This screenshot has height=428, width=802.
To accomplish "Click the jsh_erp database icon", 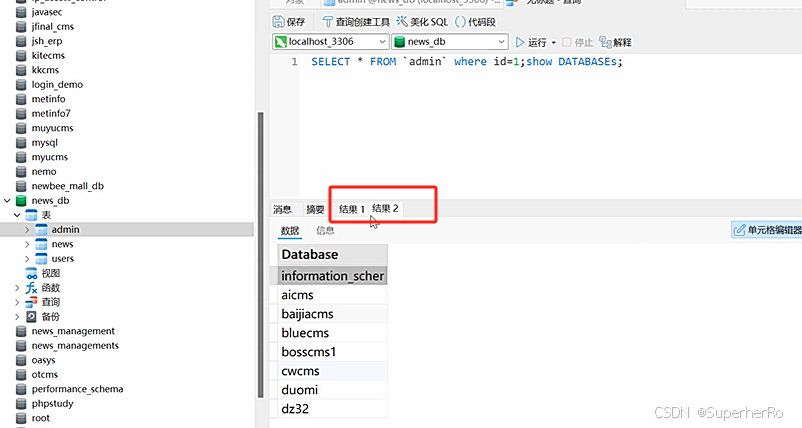I will click(x=21, y=41).
